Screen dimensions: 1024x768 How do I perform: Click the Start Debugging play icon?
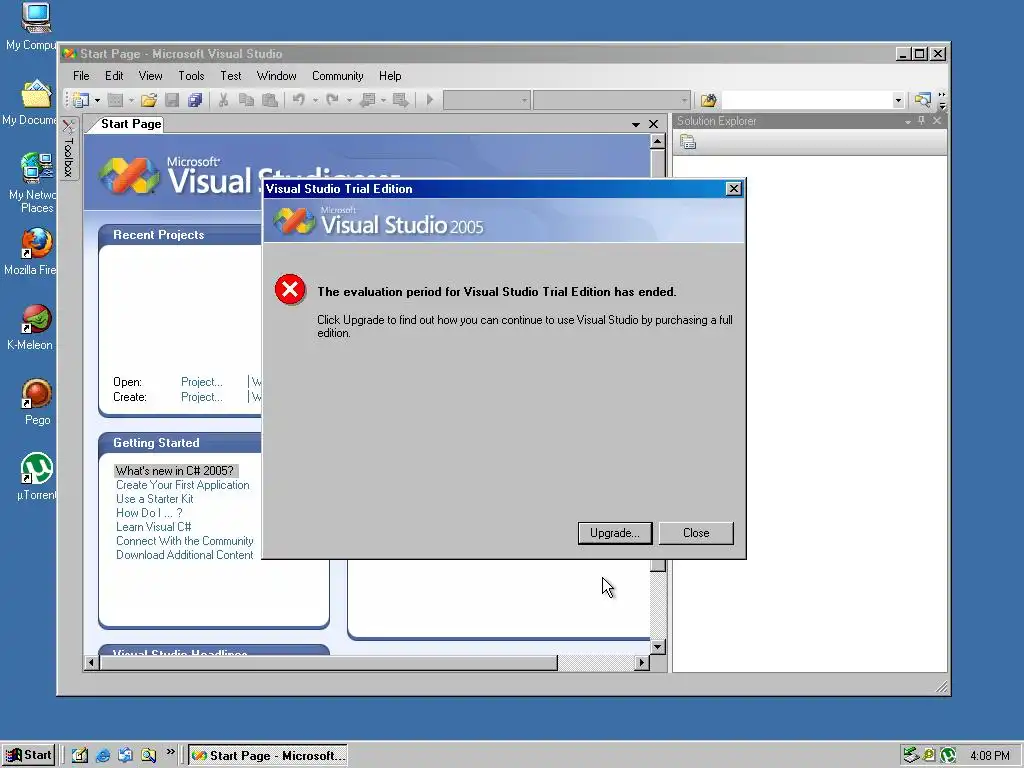tap(430, 100)
